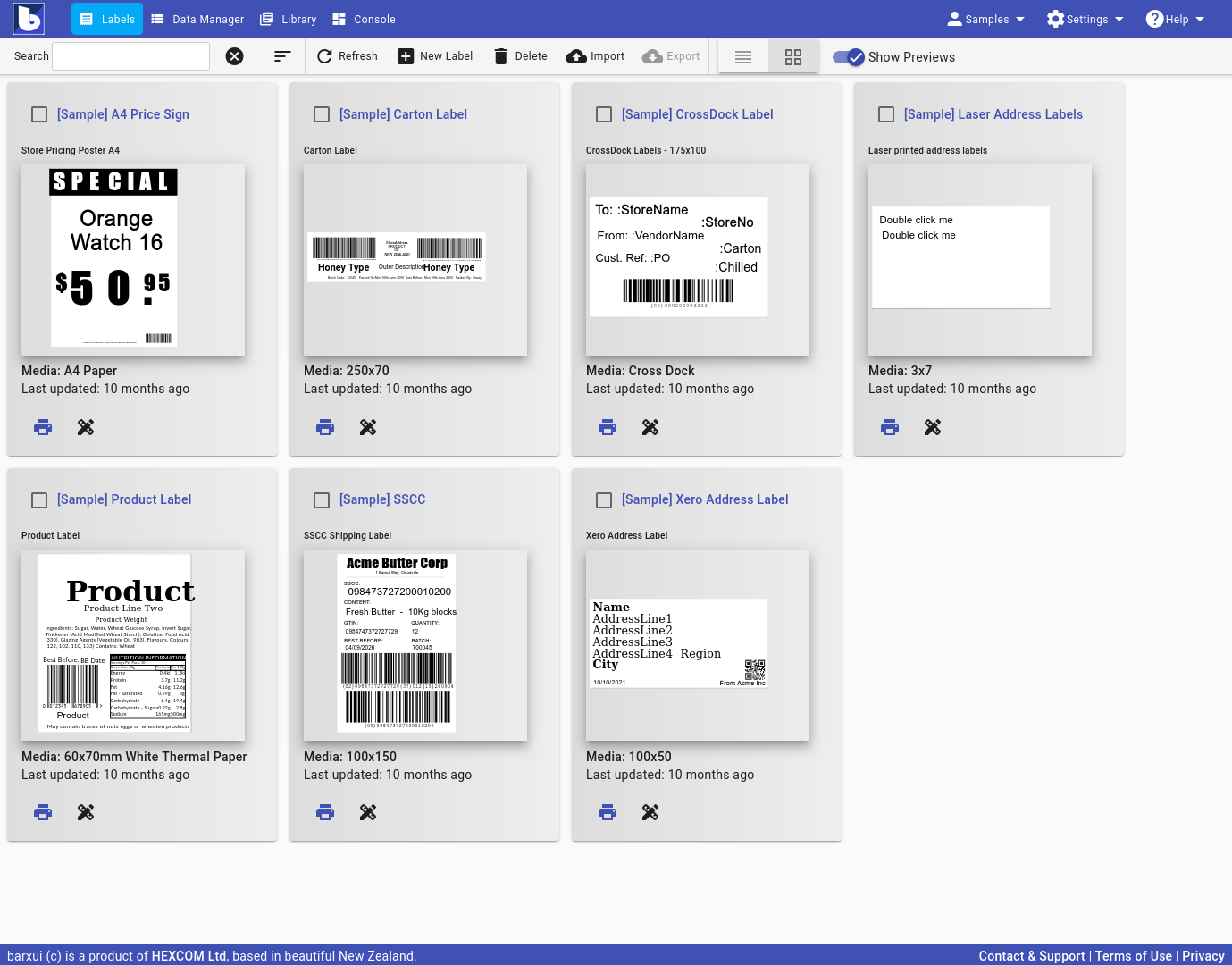Open the sort options icon

coord(282,55)
